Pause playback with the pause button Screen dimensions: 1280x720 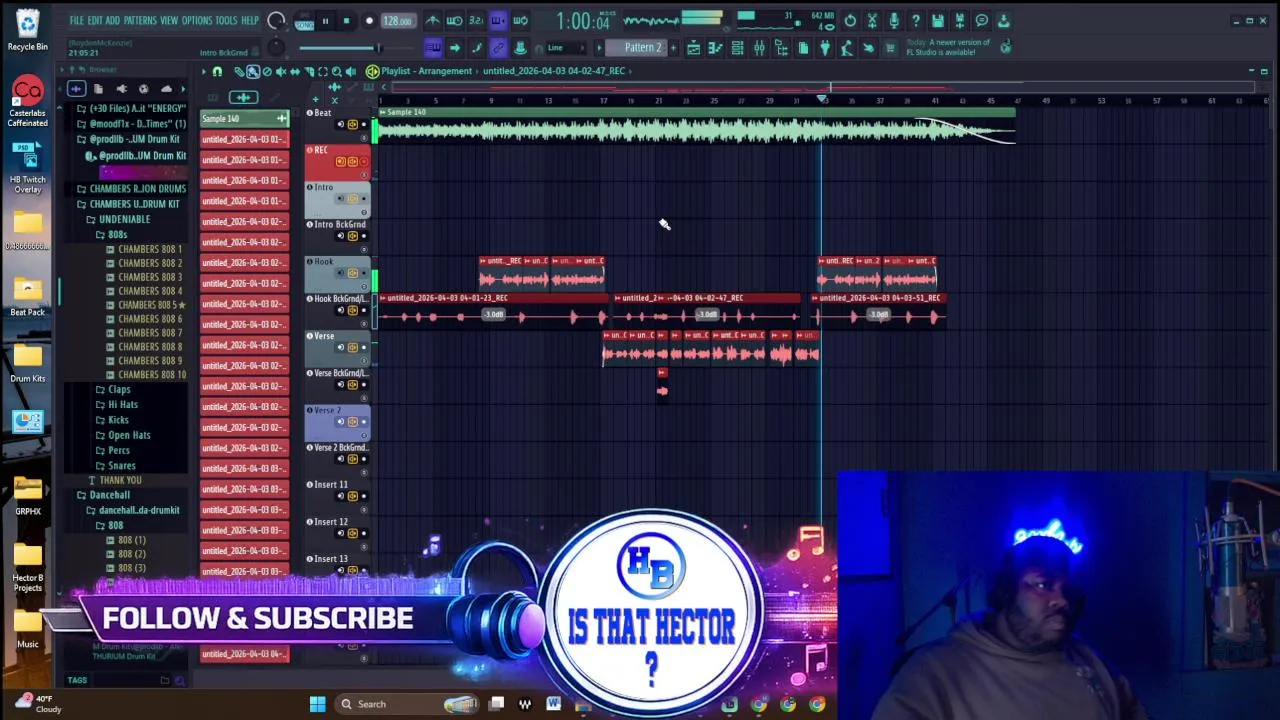[x=325, y=21]
